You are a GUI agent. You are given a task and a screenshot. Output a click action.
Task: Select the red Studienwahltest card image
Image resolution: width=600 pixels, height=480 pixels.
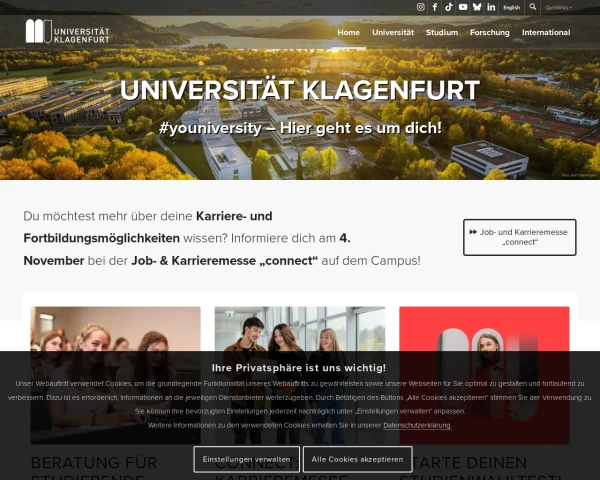point(484,375)
